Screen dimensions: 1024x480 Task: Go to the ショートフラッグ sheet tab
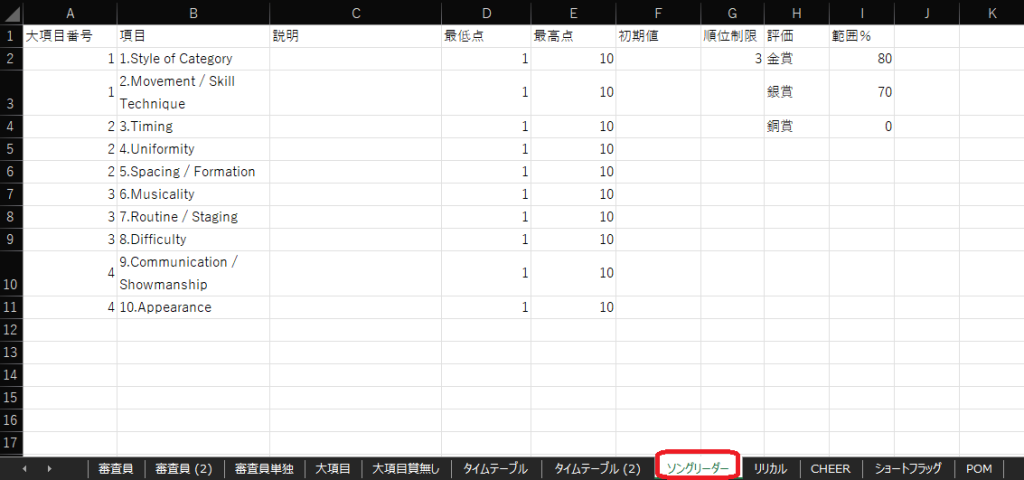(907, 468)
